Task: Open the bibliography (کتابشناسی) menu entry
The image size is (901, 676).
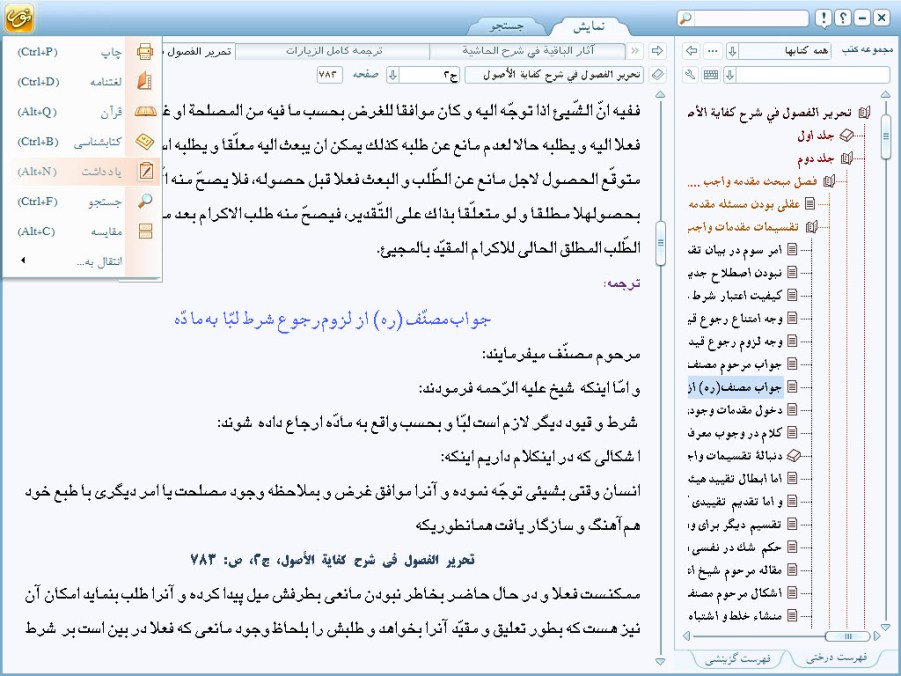Action: (82, 141)
